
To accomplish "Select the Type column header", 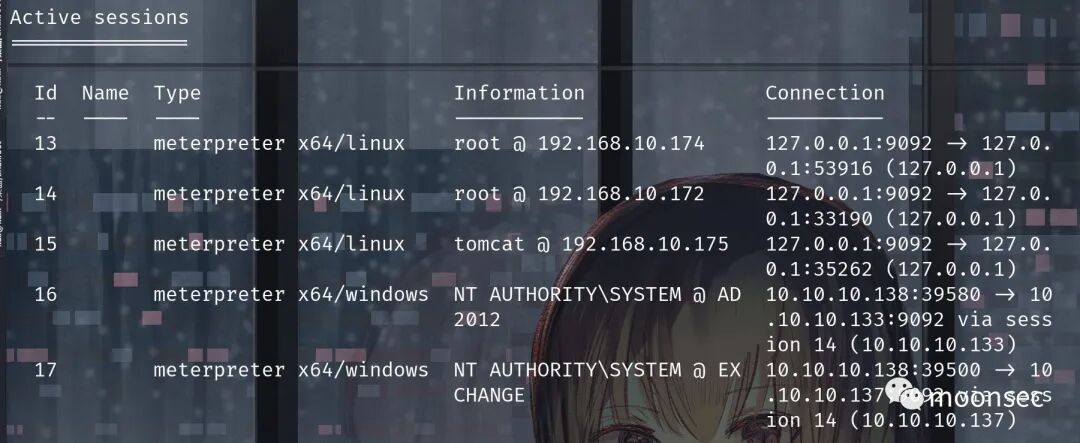I will (x=177, y=94).
